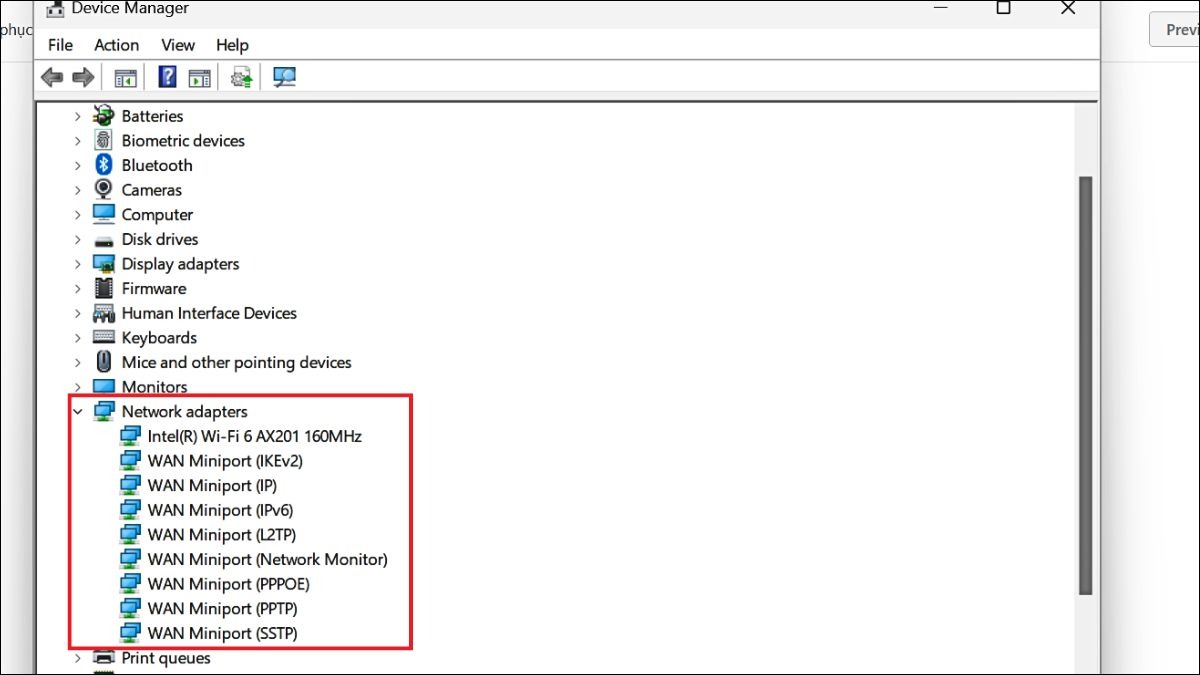
Task: Select the "WAN Miniport (IPv6)" row text
Action: coord(221,510)
